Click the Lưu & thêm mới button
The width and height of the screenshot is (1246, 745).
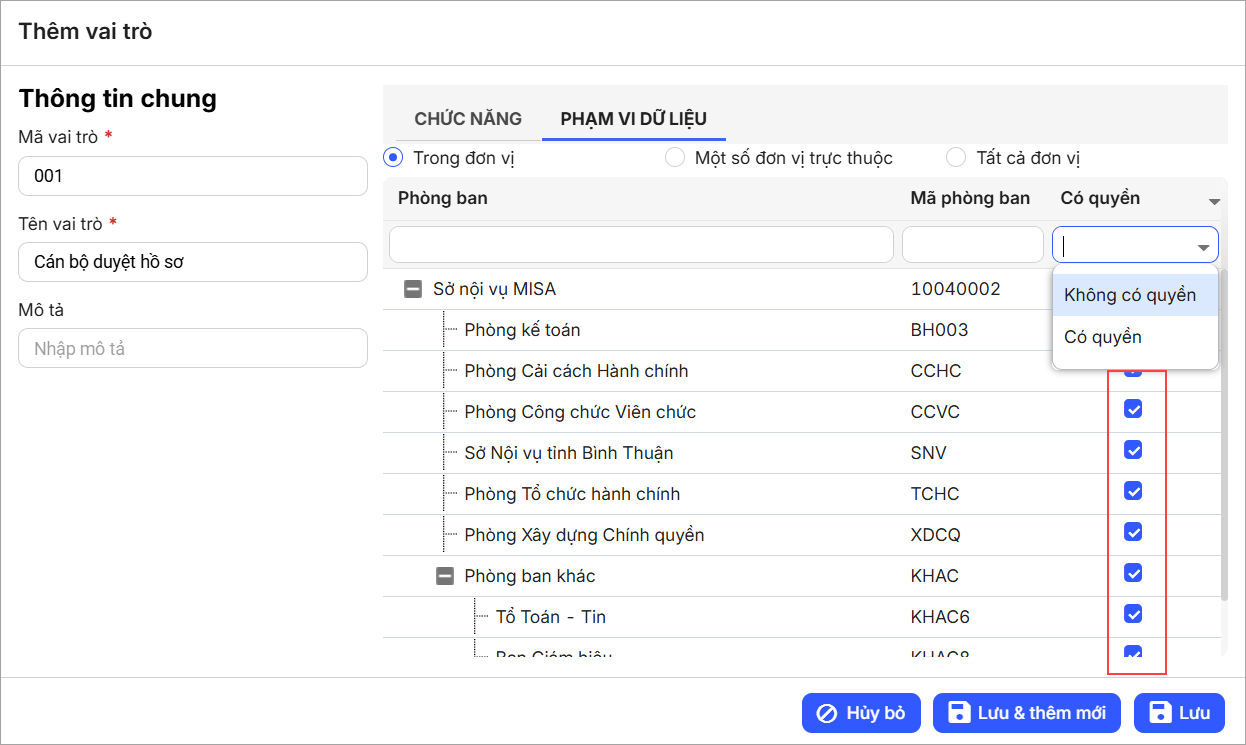pos(1027,713)
